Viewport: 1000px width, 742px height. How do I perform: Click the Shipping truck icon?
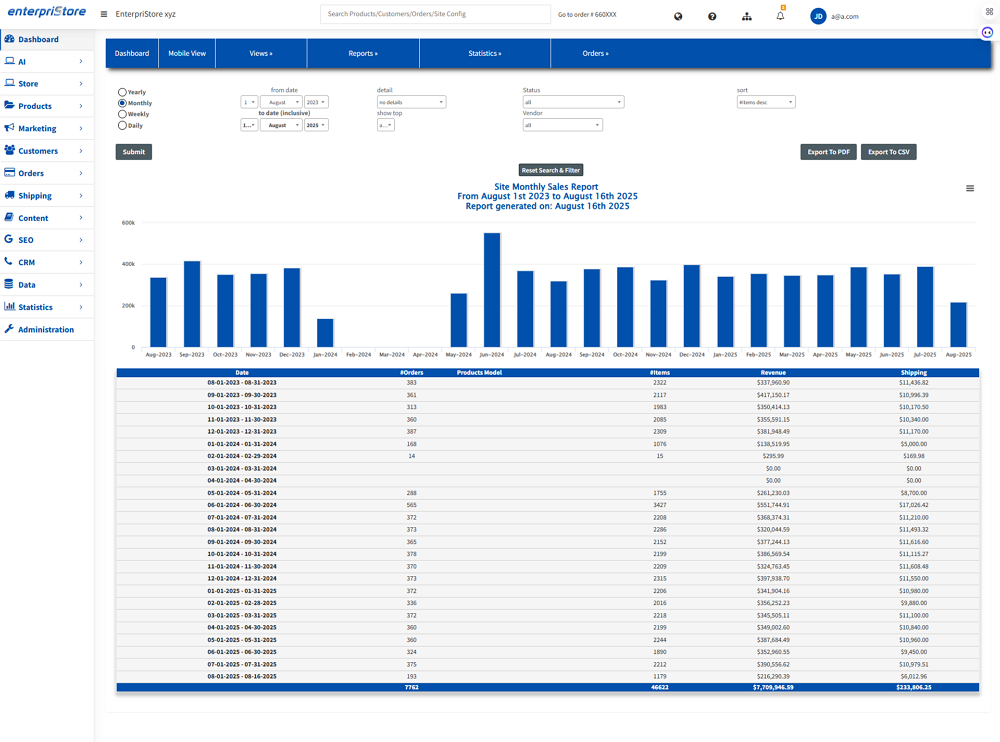pyautogui.click(x=10, y=195)
